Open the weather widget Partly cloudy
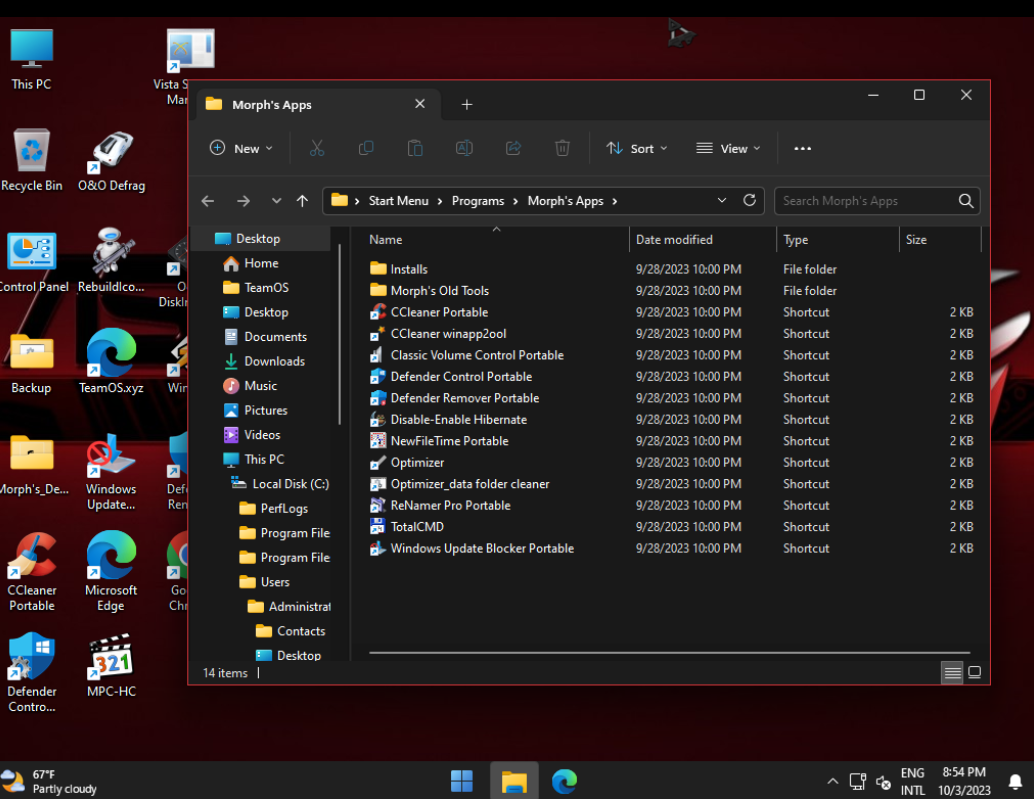Screen dimensions: 1034x799 click(50, 782)
